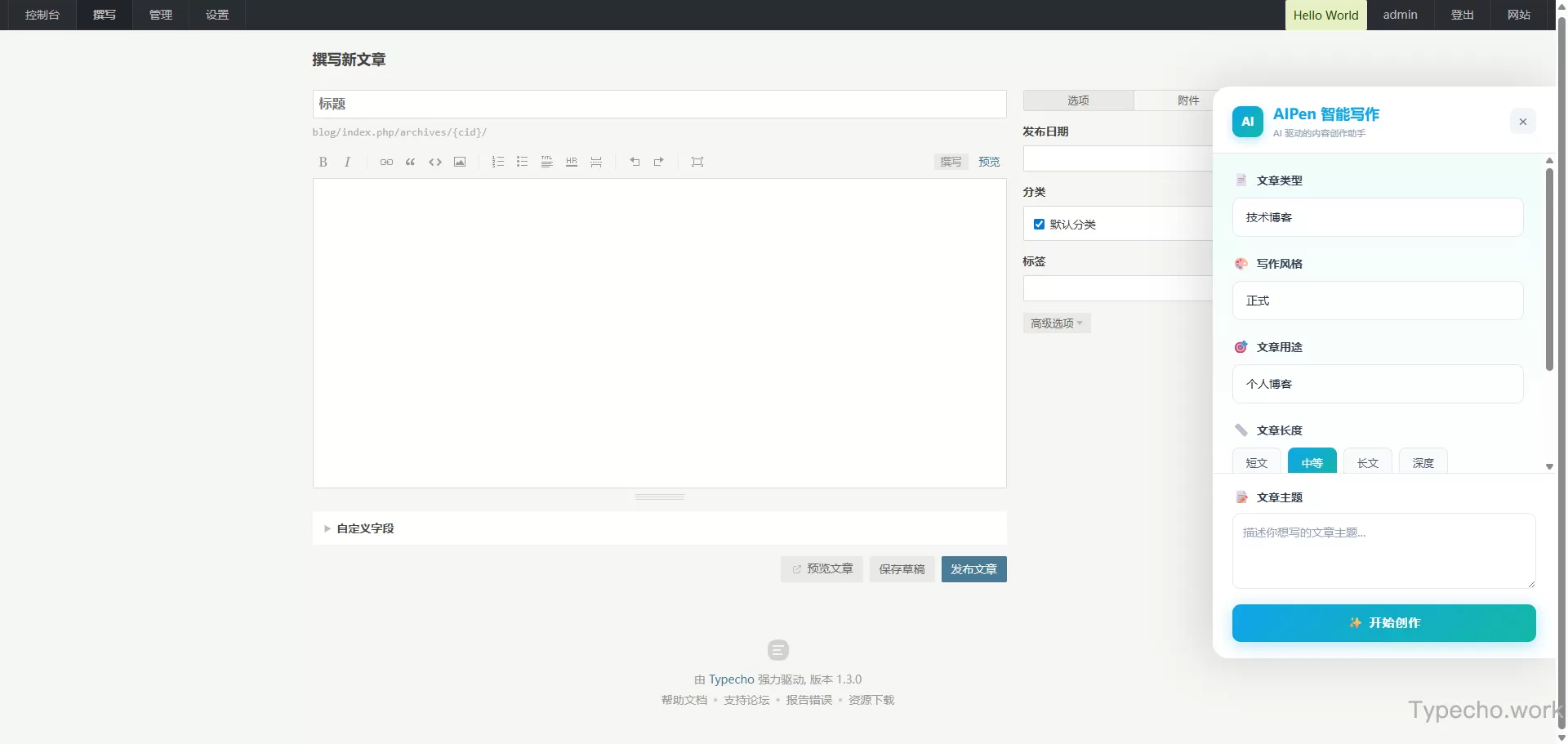The height and width of the screenshot is (744, 1568).
Task: Insert a code block with the code icon
Action: (435, 162)
